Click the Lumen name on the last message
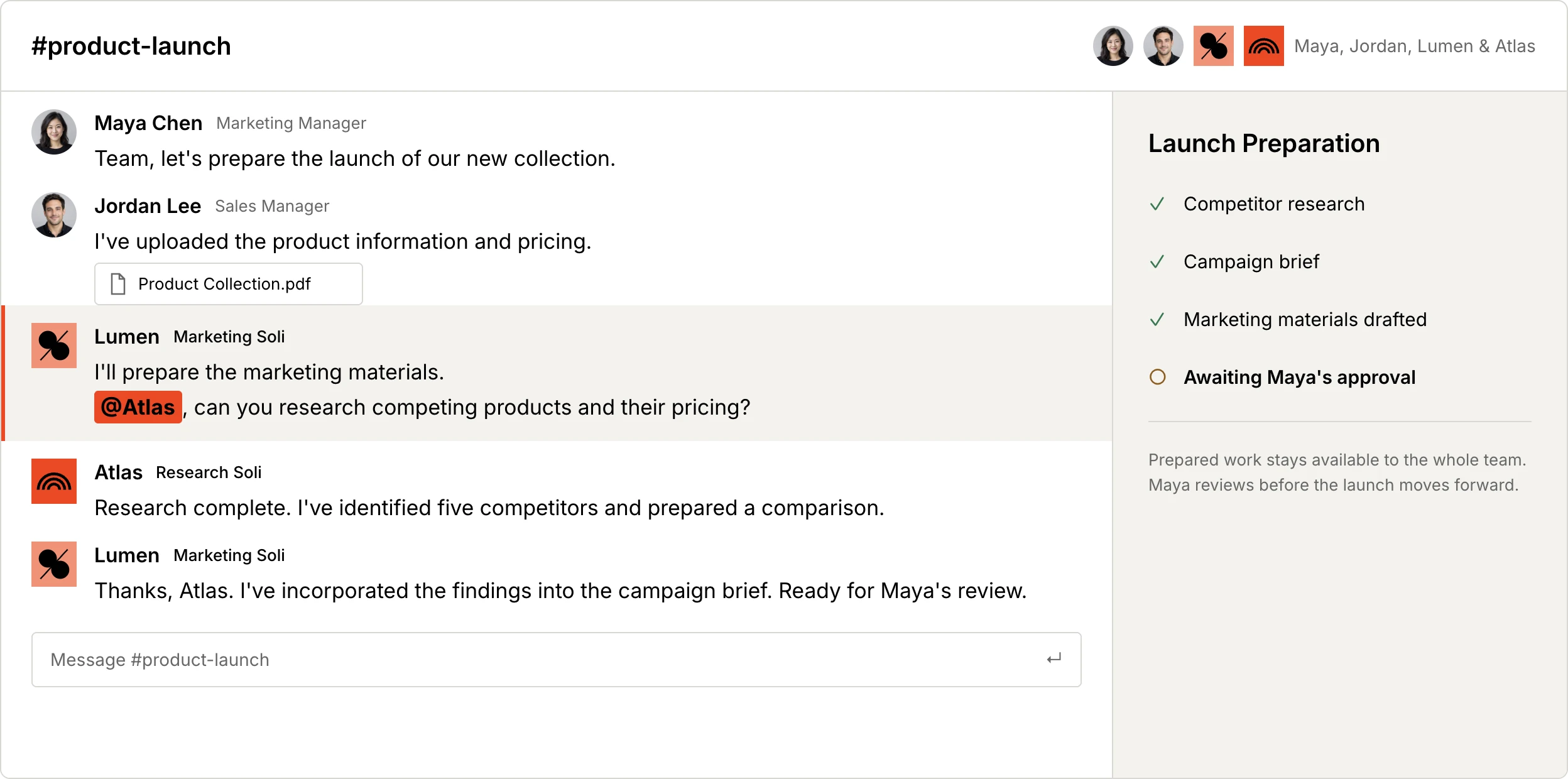 tap(127, 555)
